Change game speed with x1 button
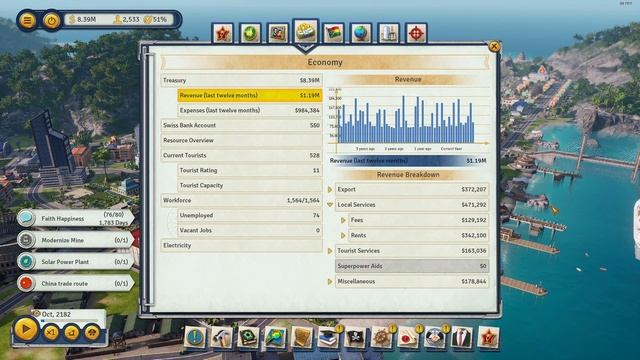This screenshot has width=640, height=360. click(x=51, y=333)
